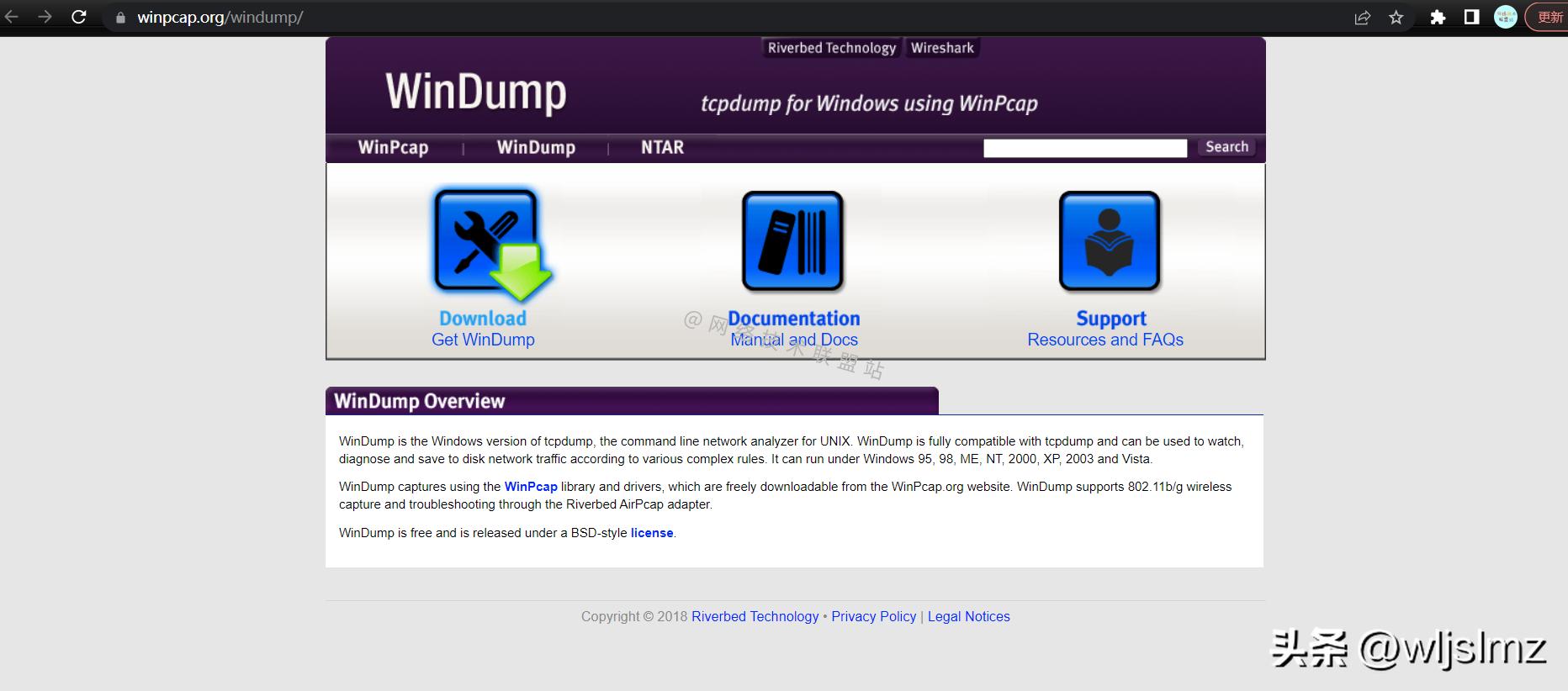Bookmark this page with the star icon
The width and height of the screenshot is (1568, 691).
coord(1396,18)
